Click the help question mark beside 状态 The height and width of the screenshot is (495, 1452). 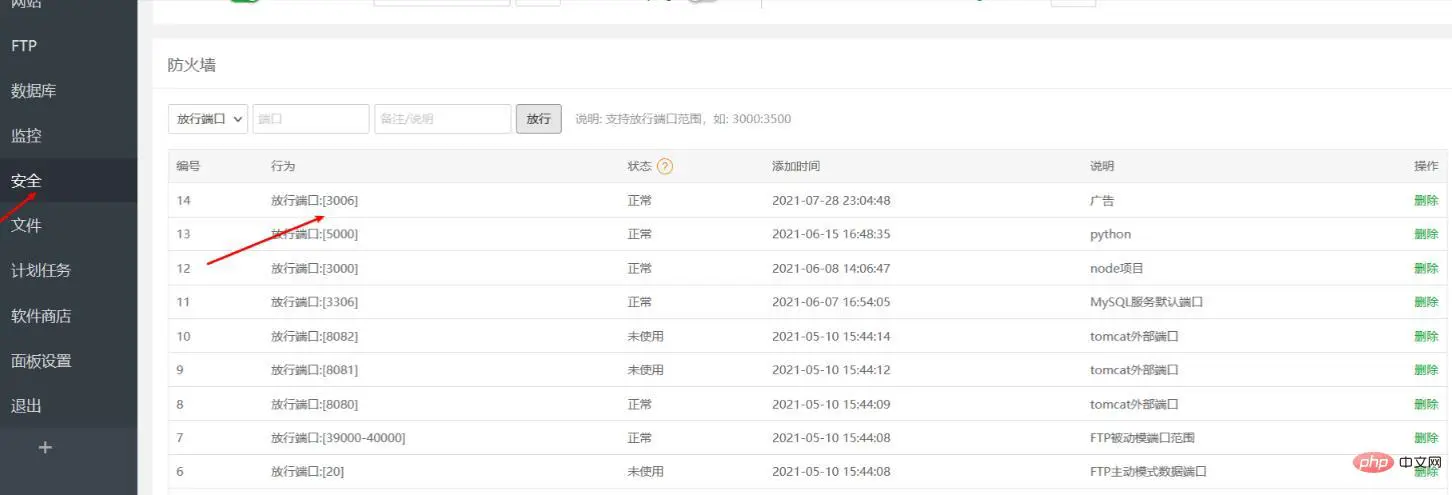click(665, 166)
